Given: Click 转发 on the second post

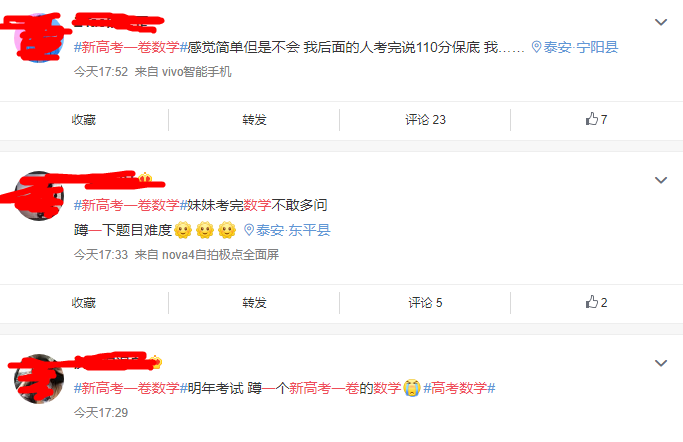Looking at the screenshot, I should click(x=254, y=303).
